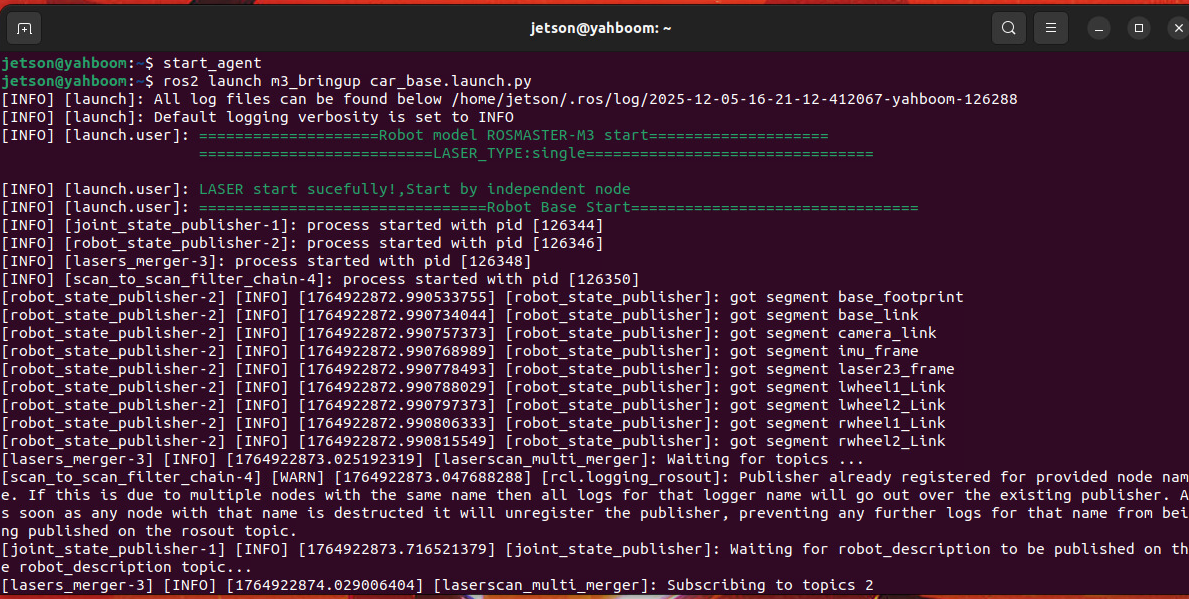Click the lasers_merger-3 pid [126348] line
This screenshot has height=599, width=1189.
pyautogui.click(x=266, y=262)
